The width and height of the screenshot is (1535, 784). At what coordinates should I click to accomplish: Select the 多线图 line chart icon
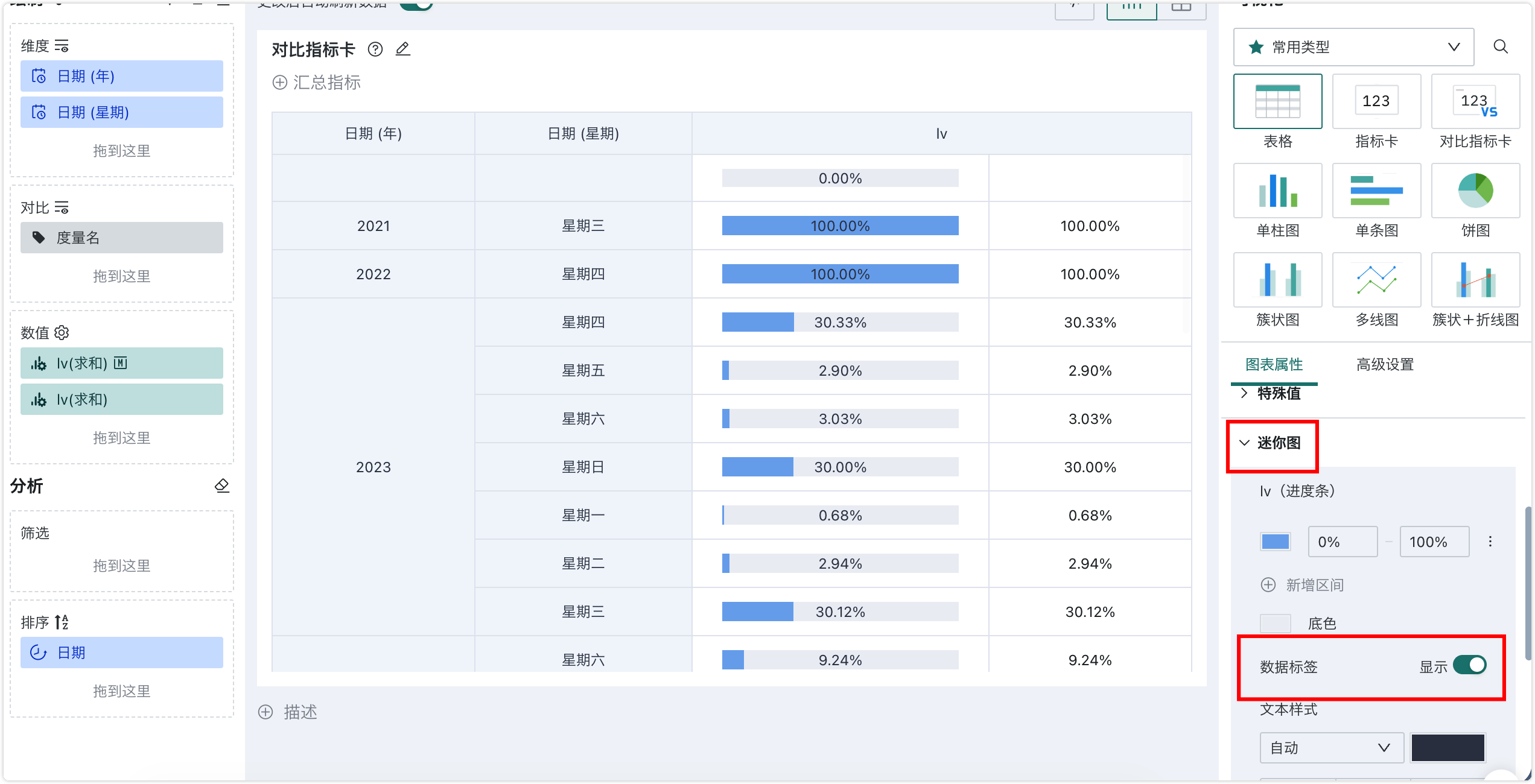(x=1376, y=280)
